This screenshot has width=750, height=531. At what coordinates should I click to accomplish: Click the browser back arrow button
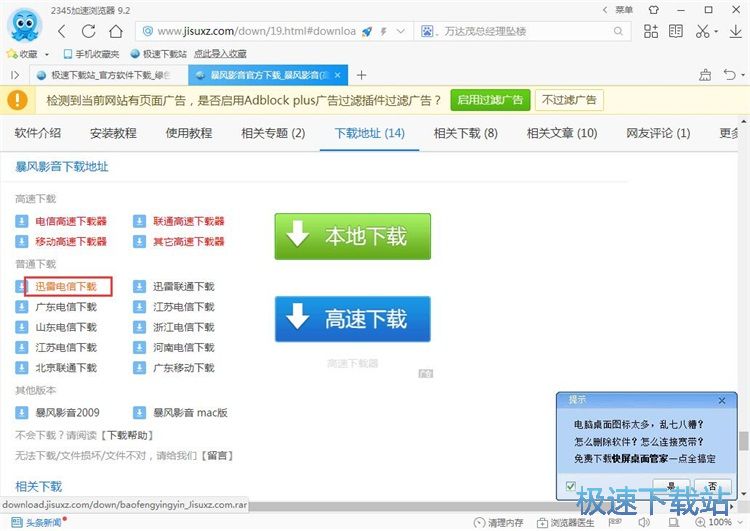[62, 31]
